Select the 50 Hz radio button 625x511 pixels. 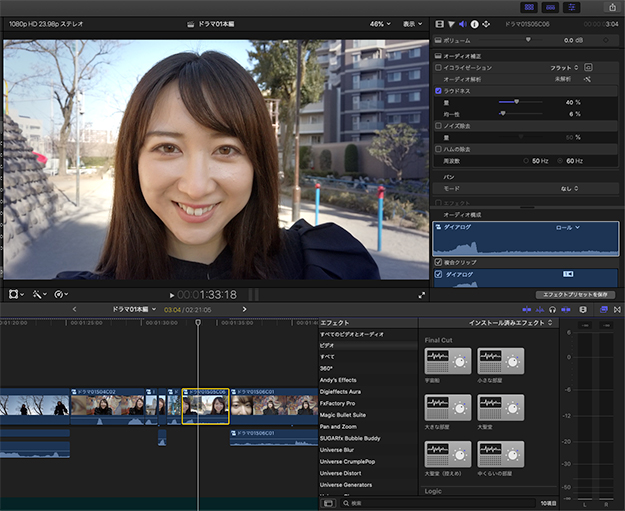coord(526,161)
